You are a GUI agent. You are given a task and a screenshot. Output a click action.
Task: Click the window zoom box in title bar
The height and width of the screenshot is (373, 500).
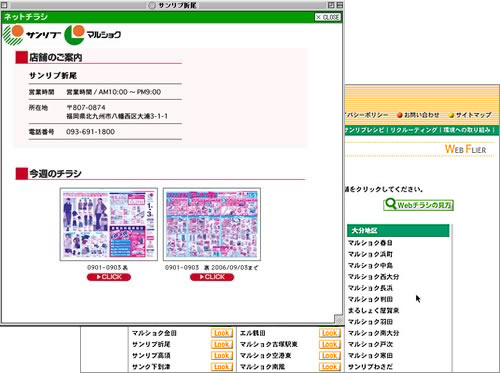[331, 5]
